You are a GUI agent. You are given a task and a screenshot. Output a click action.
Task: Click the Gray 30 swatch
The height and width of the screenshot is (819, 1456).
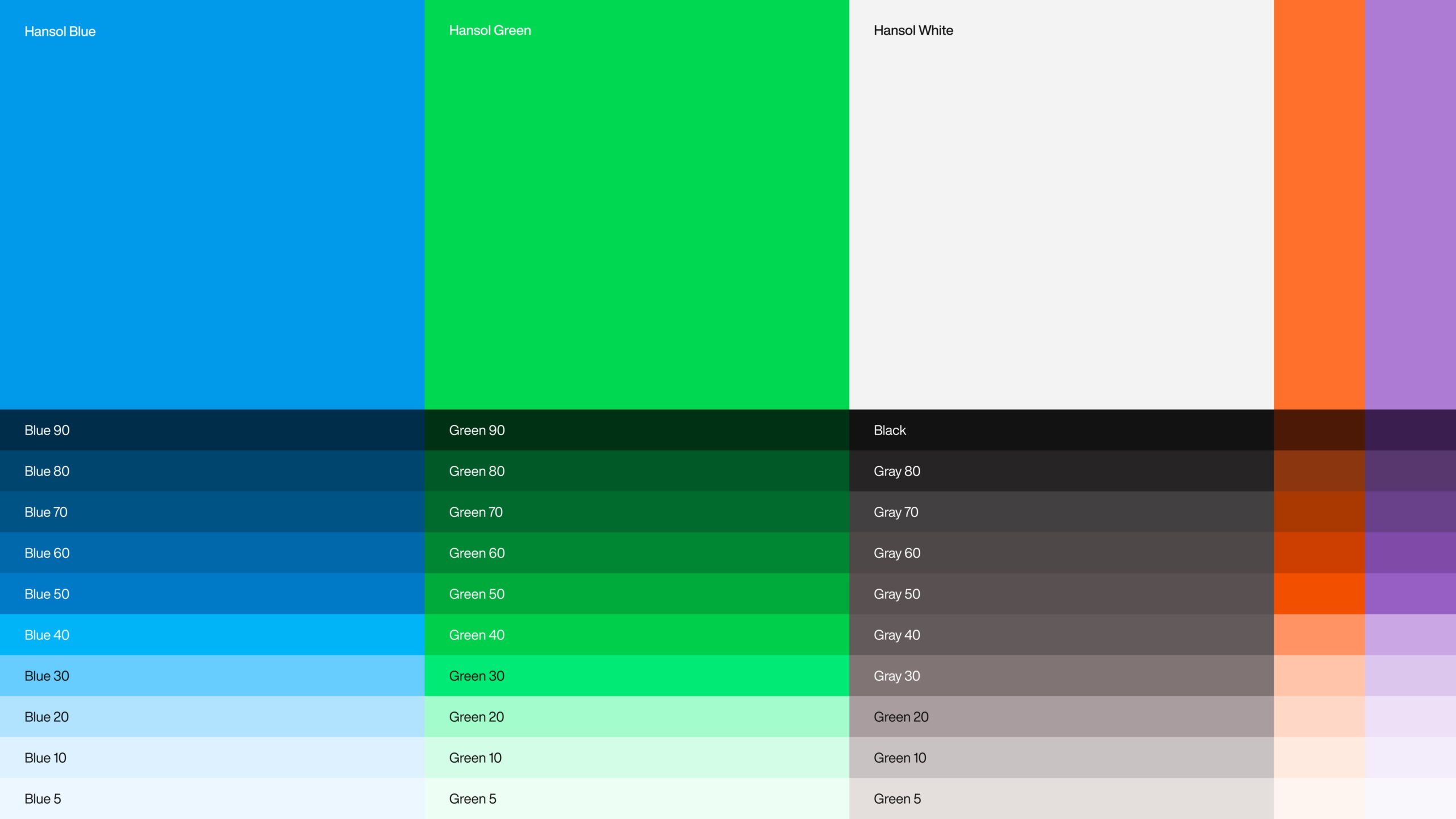point(1061,676)
